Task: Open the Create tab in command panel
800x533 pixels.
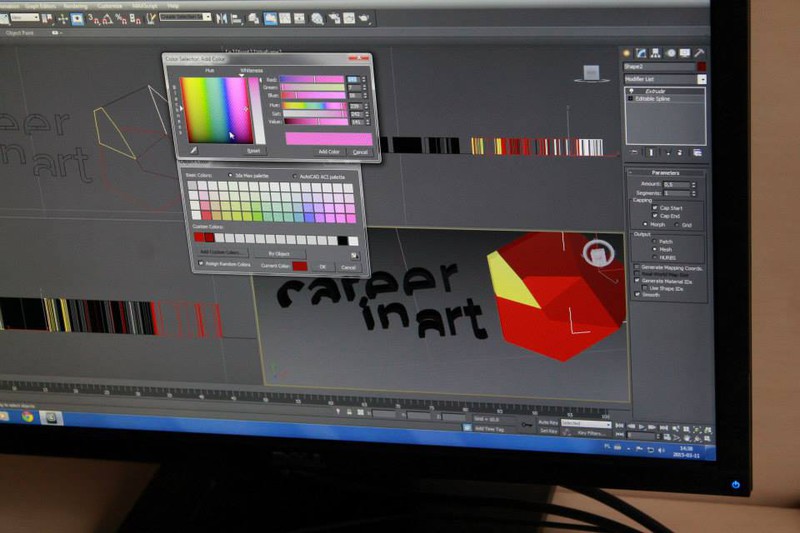Action: click(627, 54)
